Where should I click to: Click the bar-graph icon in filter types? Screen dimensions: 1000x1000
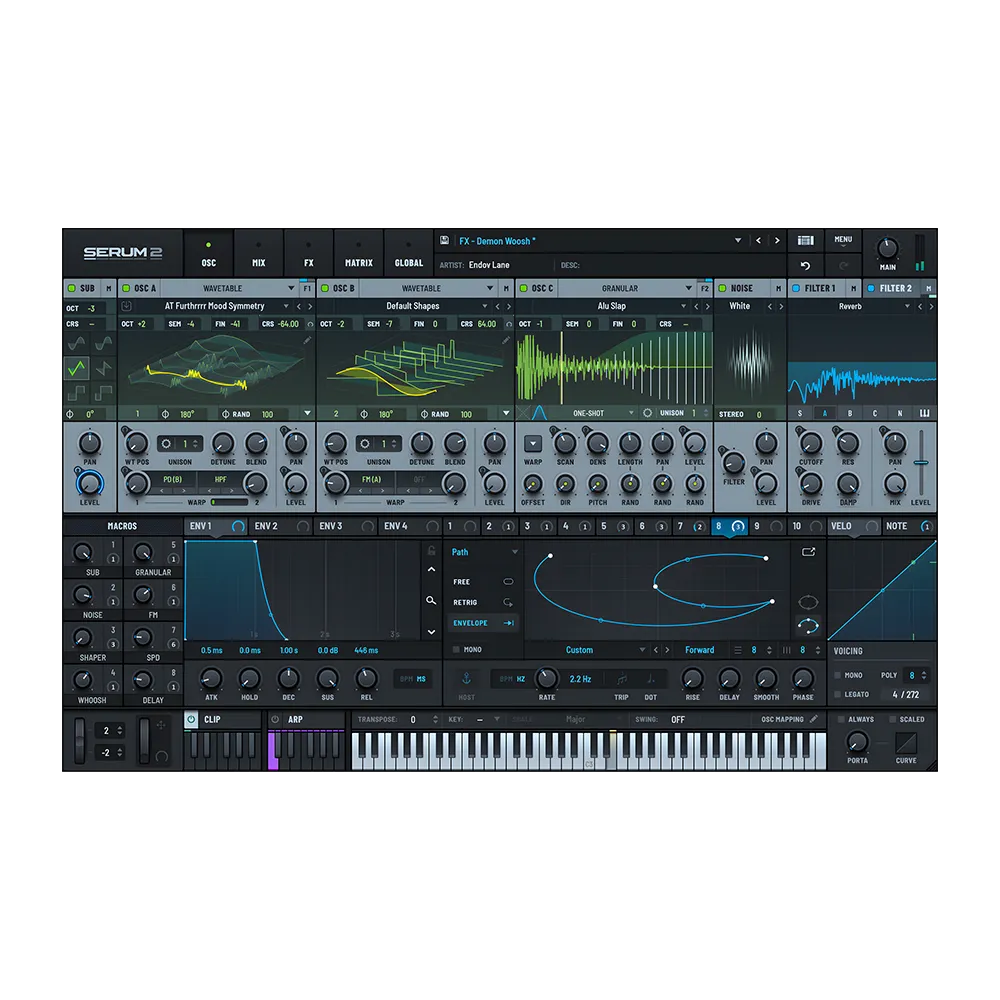pyautogui.click(x=924, y=413)
